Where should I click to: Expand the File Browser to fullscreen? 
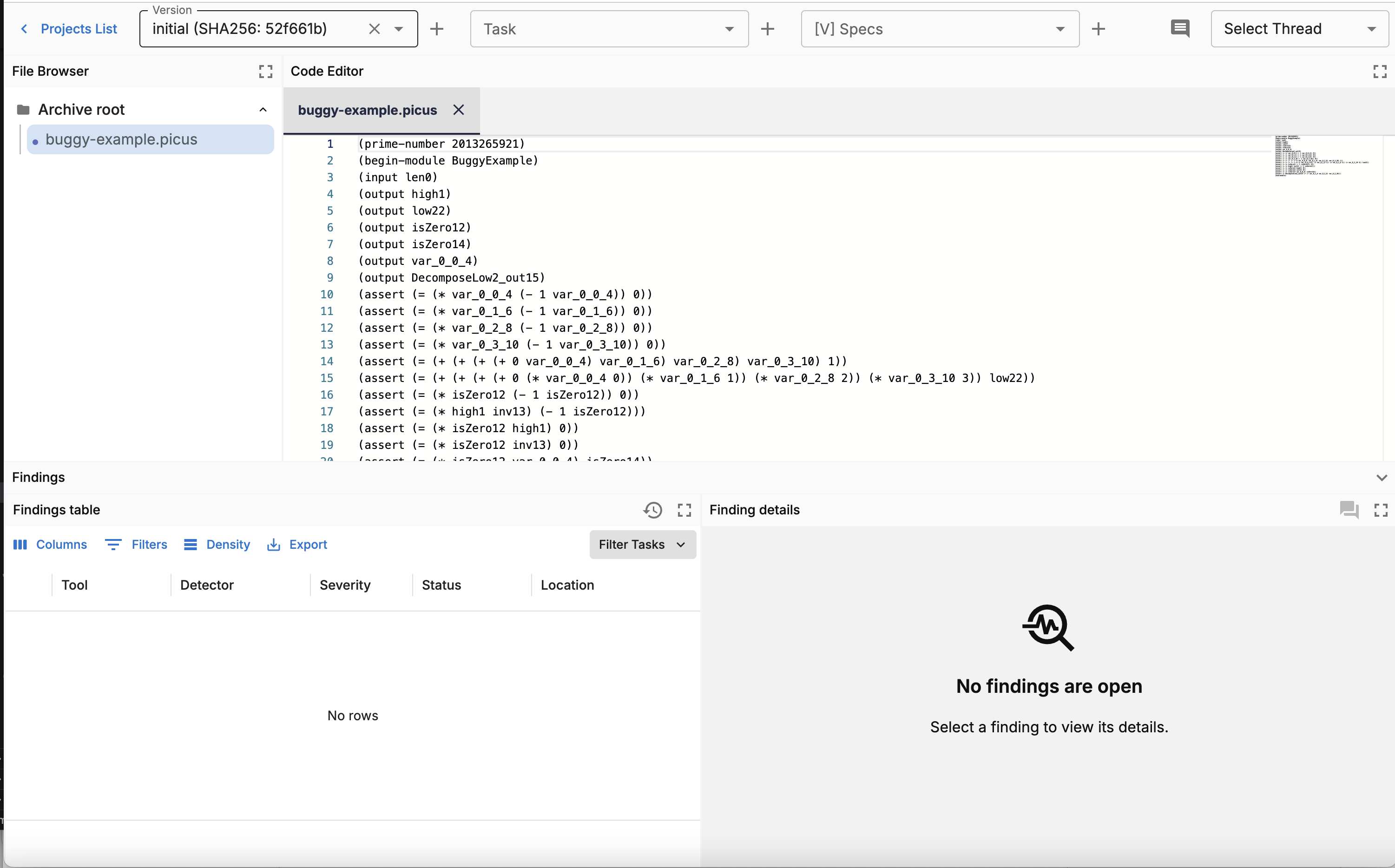click(x=265, y=71)
